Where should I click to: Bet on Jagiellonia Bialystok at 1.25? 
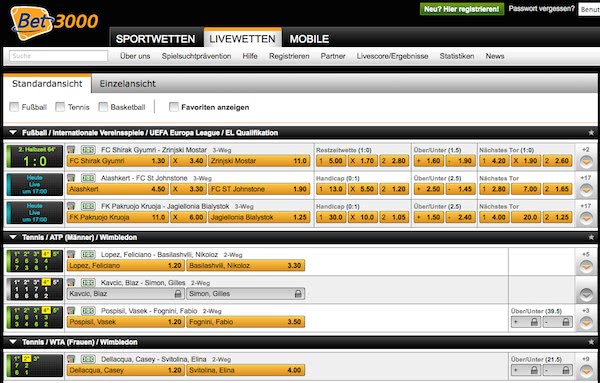259,217
